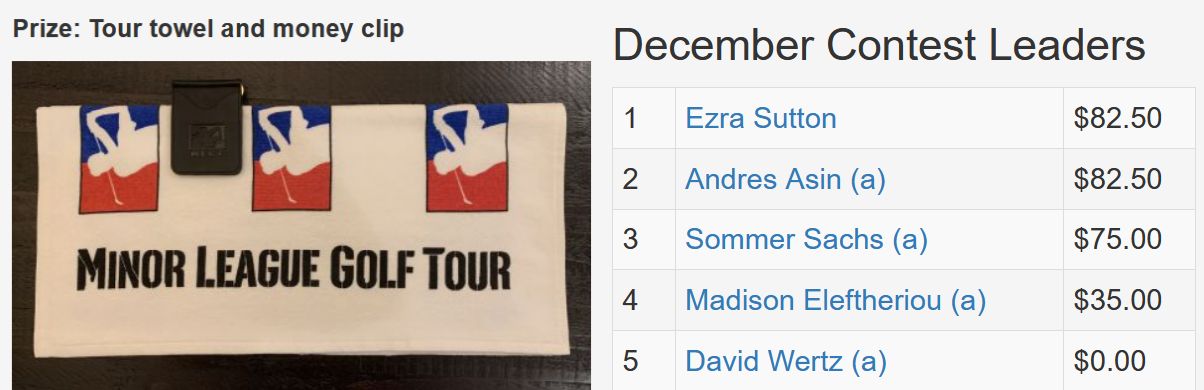Click Ezra Sutton's $82.50 amount
The width and height of the screenshot is (1204, 390).
pos(1129,118)
